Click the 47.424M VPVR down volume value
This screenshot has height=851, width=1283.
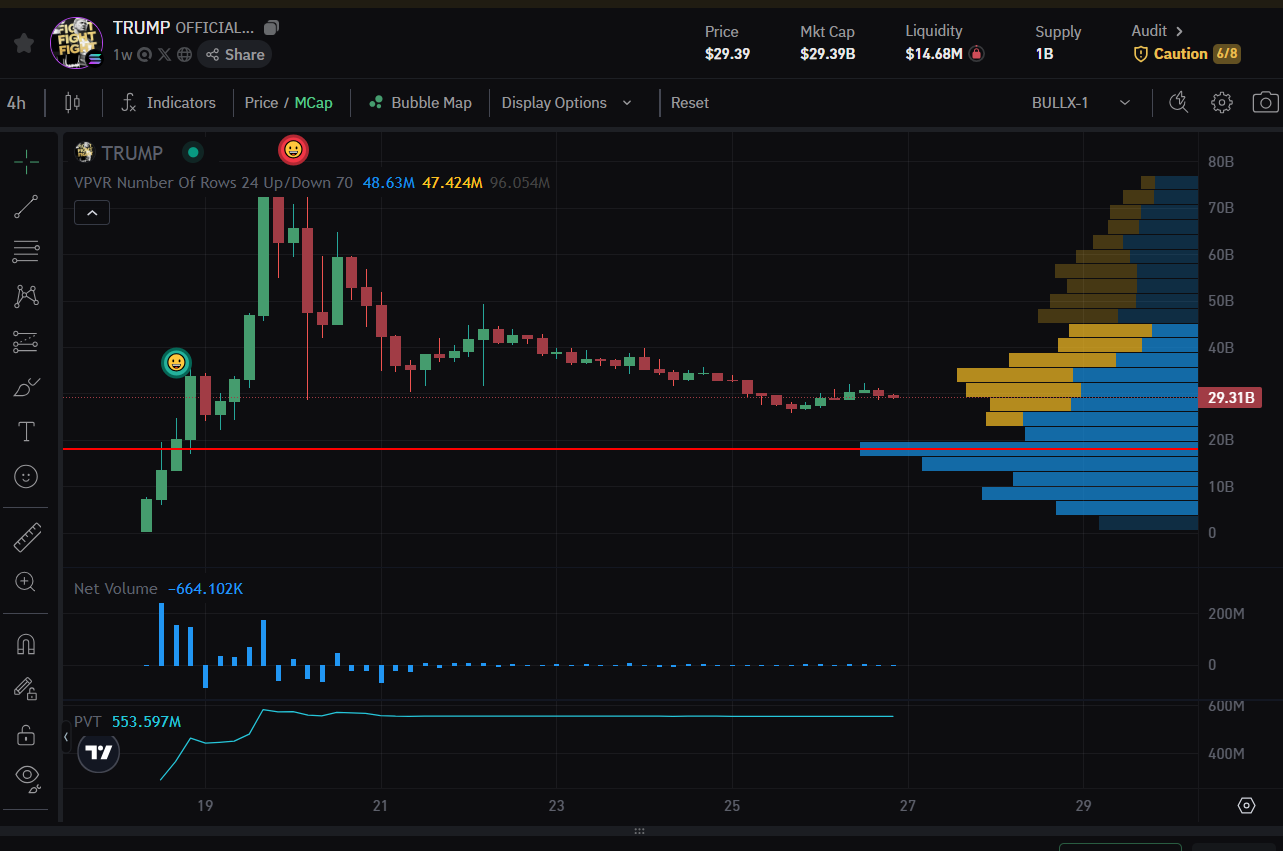point(452,182)
